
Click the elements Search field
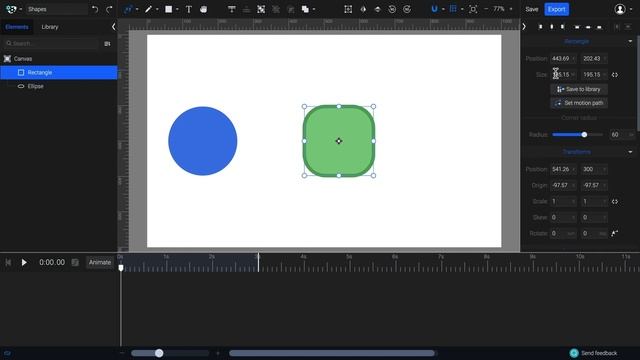click(x=51, y=43)
